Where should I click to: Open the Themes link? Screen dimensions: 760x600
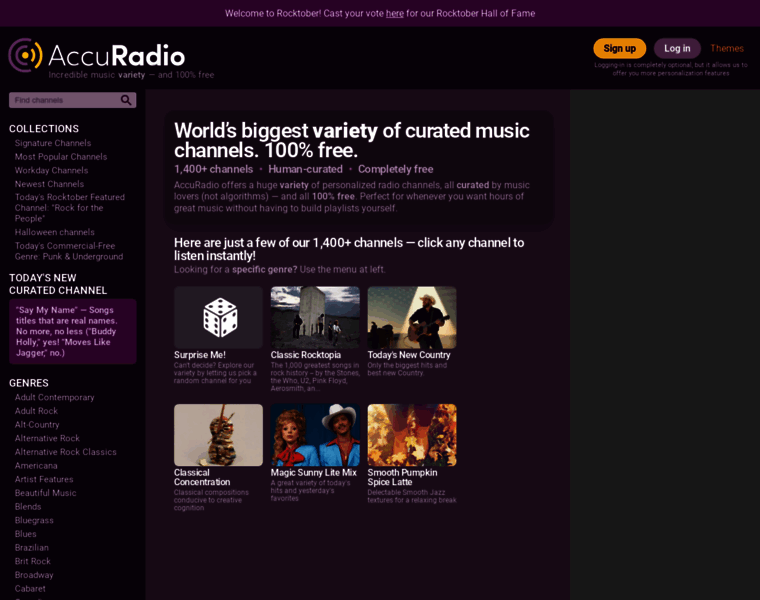point(727,48)
